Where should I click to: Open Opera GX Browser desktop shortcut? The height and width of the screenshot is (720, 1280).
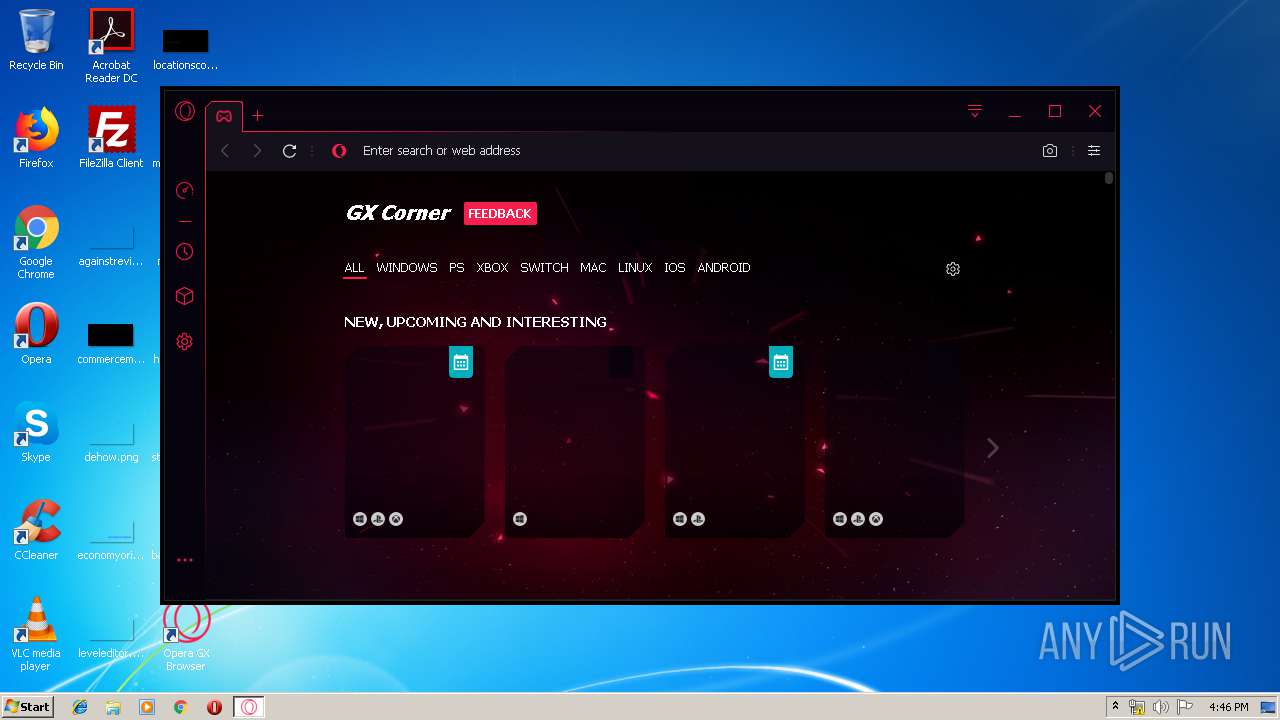[x=186, y=635]
